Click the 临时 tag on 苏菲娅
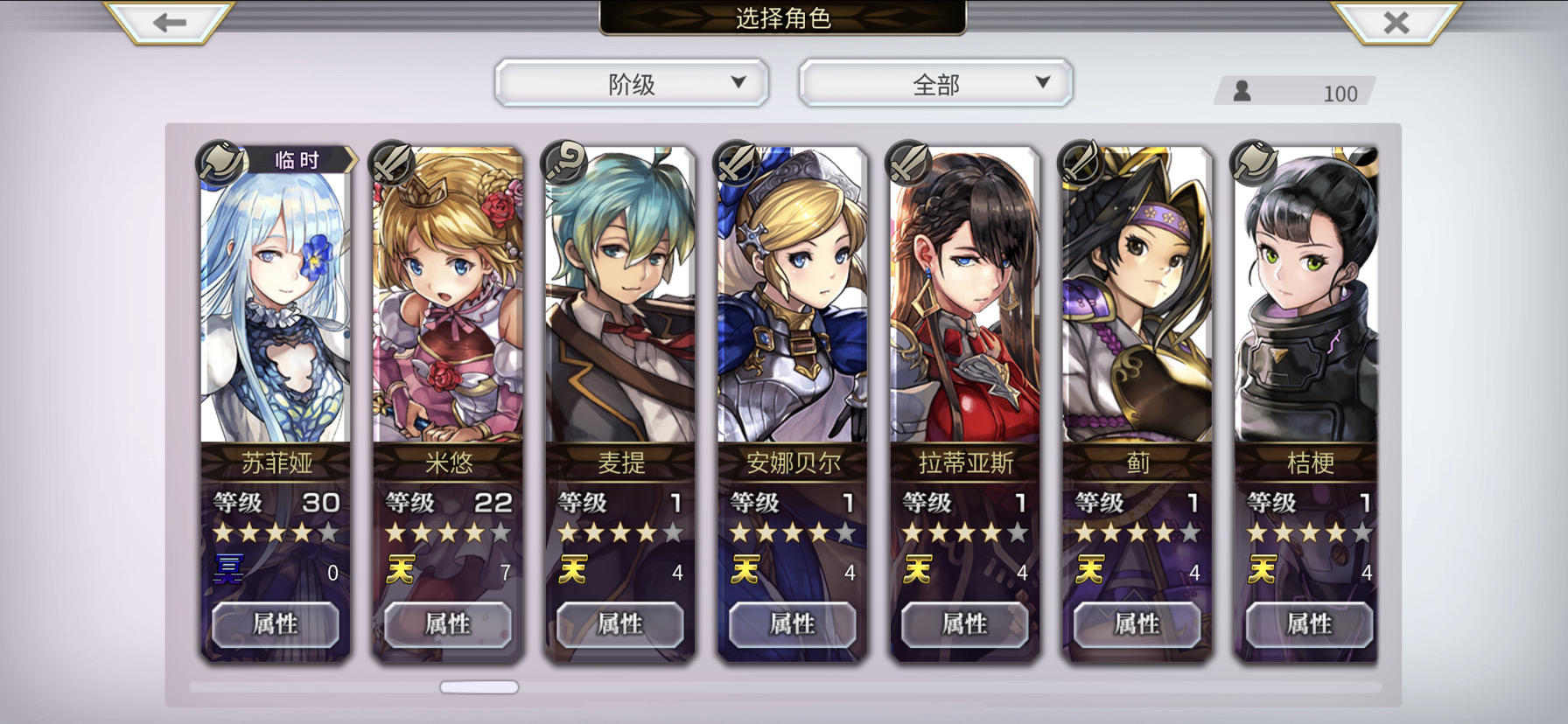 (x=297, y=160)
